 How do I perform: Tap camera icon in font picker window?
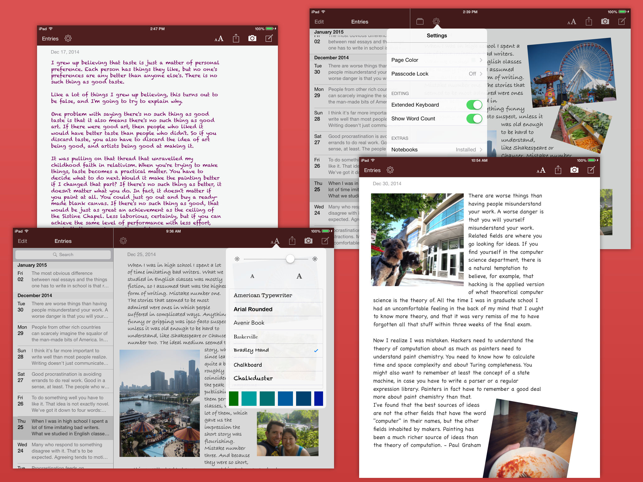tap(308, 241)
